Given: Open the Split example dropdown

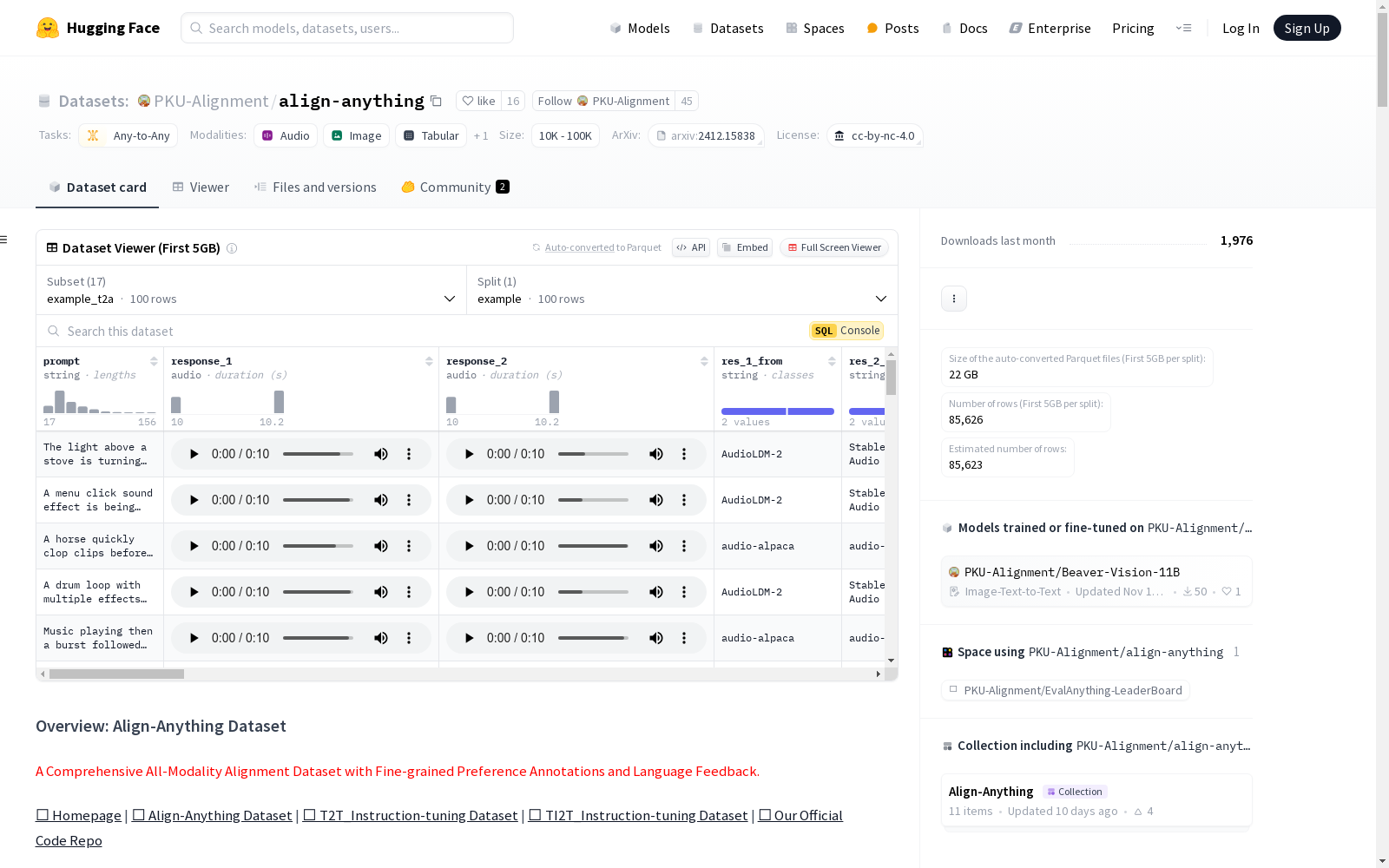Looking at the screenshot, I should coord(682,290).
